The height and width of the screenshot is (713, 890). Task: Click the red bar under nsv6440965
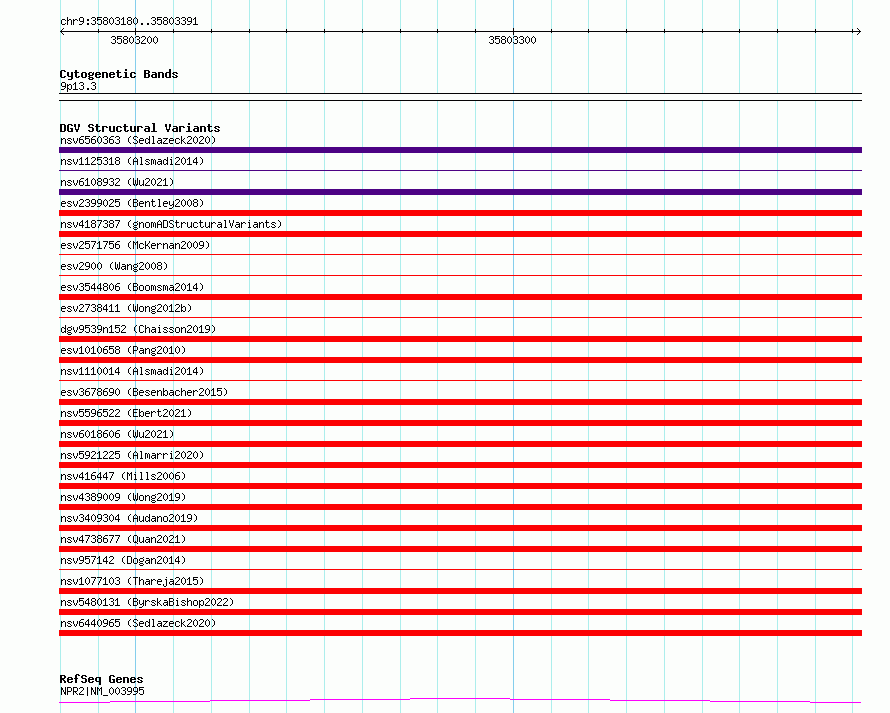[460, 633]
